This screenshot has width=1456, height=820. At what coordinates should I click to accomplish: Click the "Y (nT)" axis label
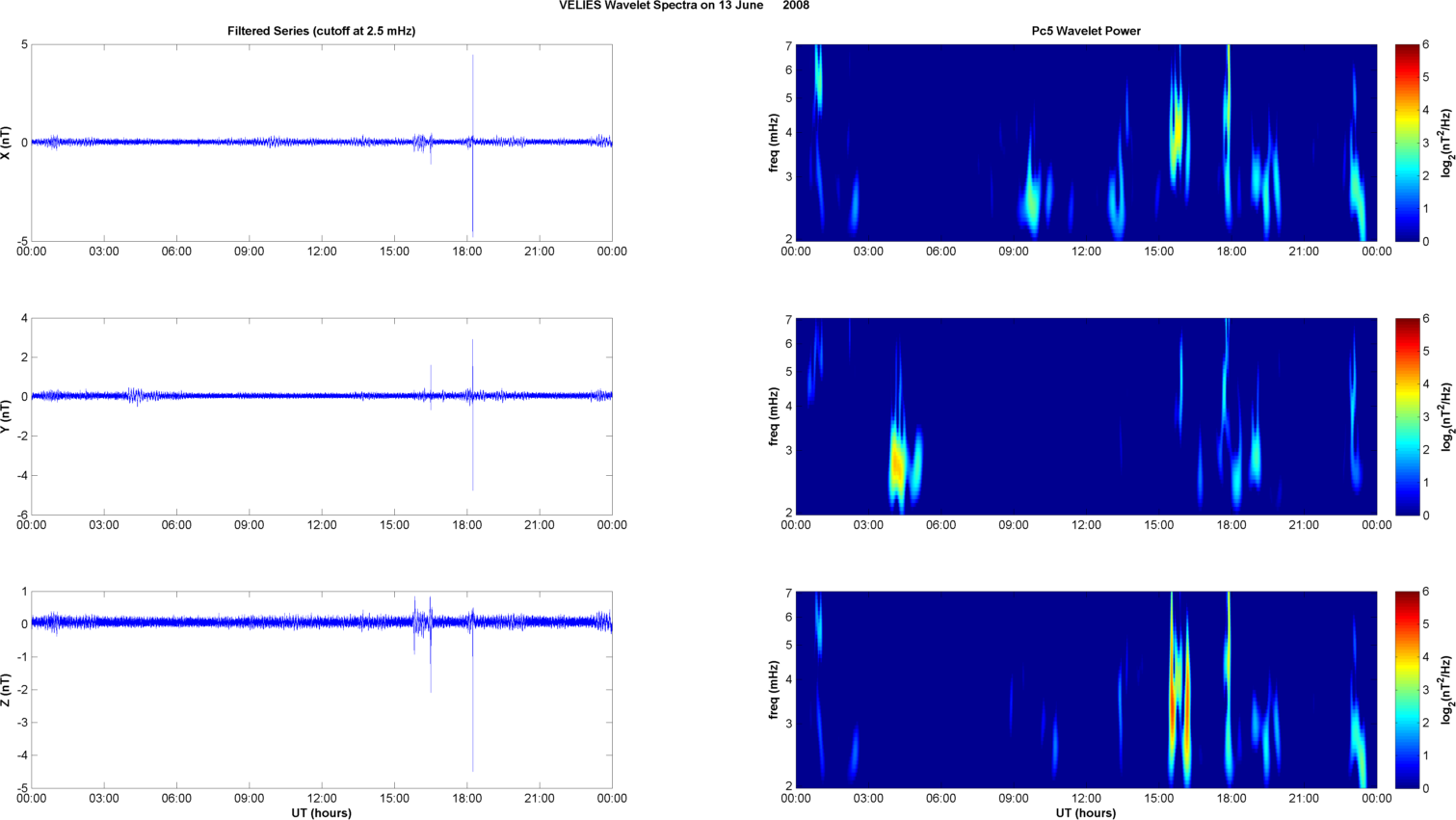(7, 416)
